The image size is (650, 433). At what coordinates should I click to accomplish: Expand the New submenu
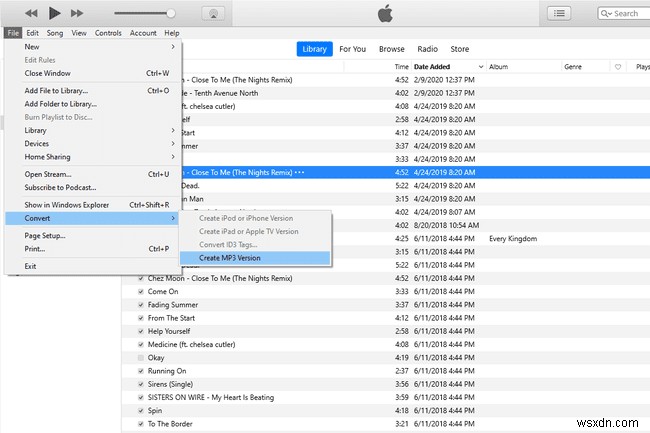click(x=93, y=47)
